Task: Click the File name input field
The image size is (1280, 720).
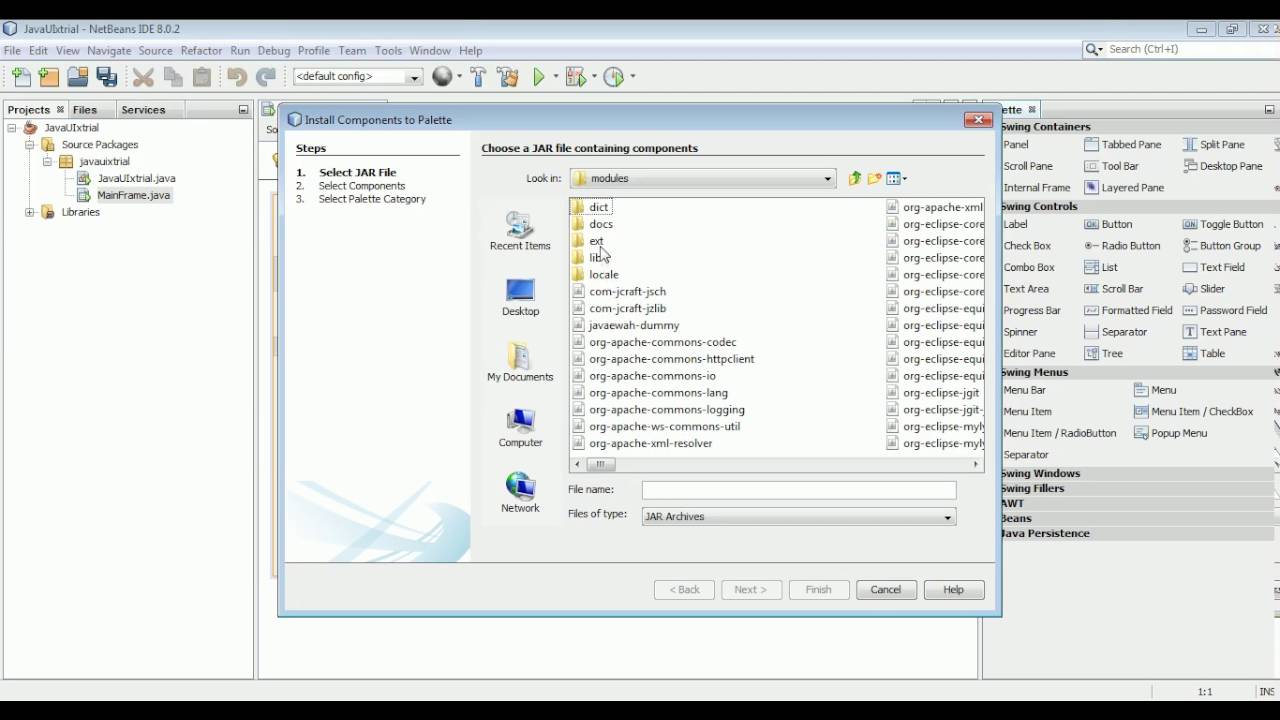Action: [x=799, y=490]
